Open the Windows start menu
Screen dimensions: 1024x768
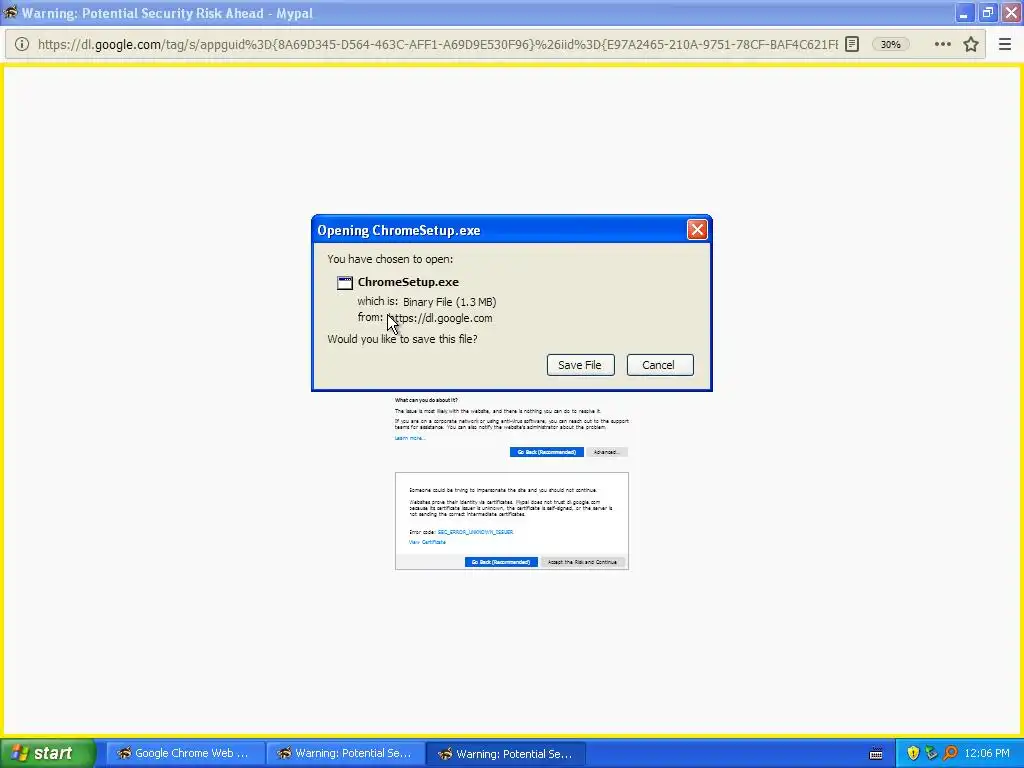click(x=48, y=753)
